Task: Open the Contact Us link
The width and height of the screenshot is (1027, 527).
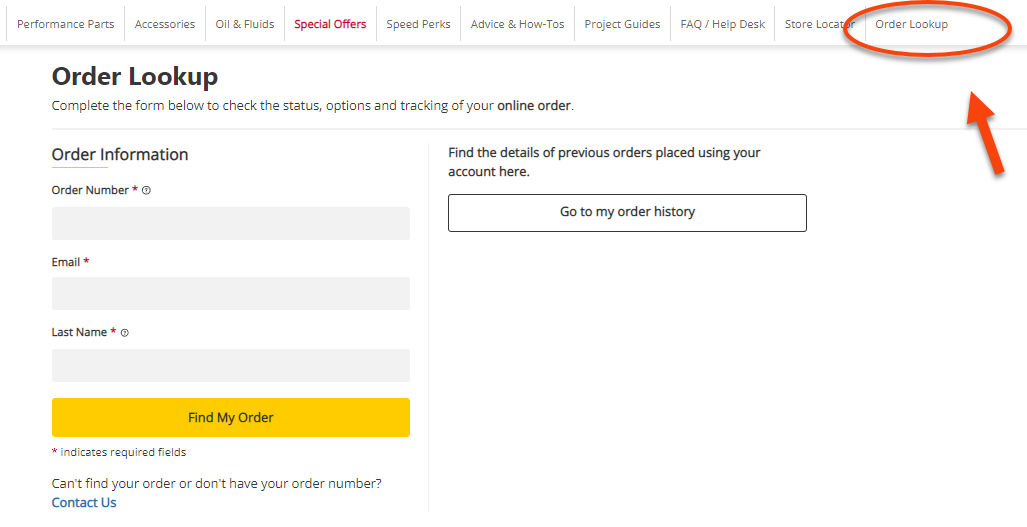Action: tap(84, 503)
